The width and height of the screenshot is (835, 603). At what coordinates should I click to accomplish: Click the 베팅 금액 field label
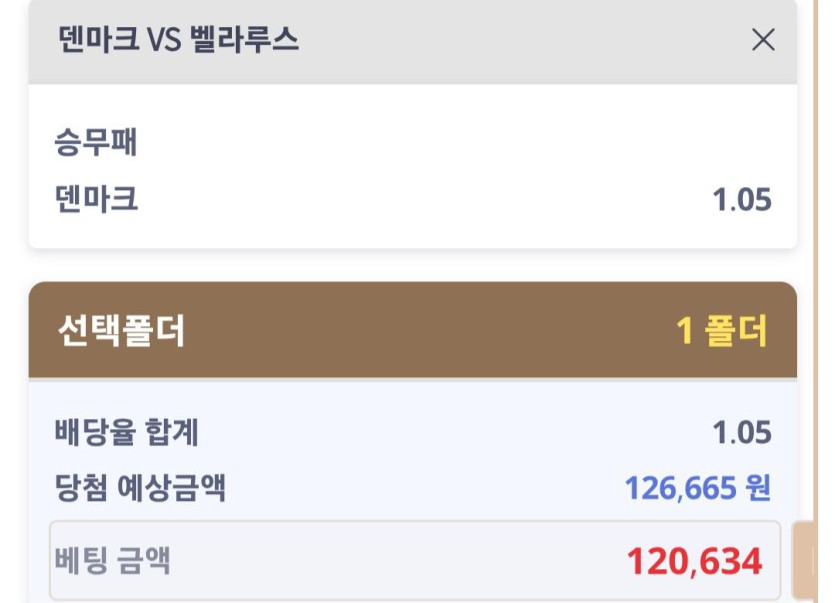112,561
